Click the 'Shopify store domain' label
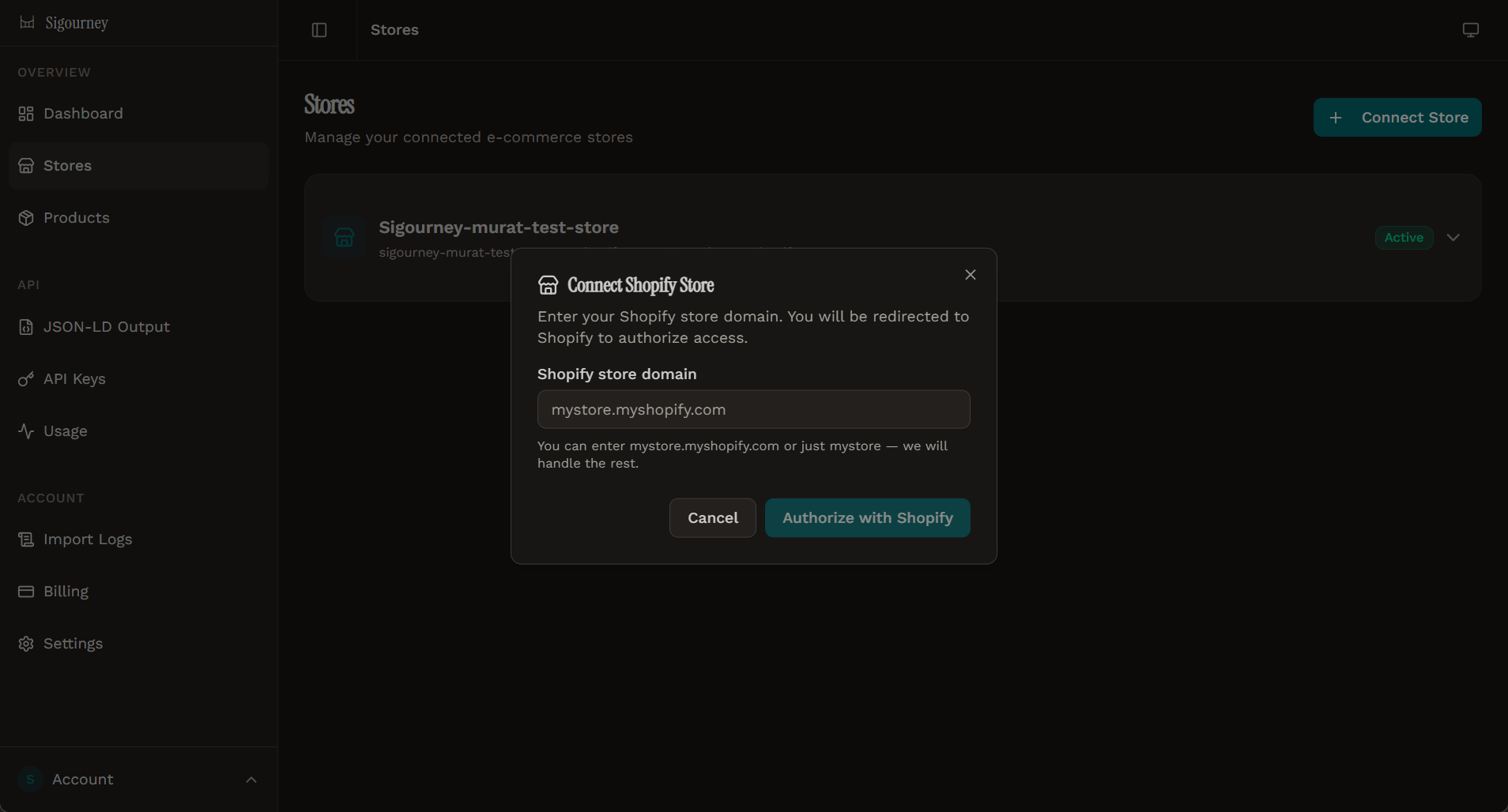This screenshot has height=812, width=1508. 617,374
